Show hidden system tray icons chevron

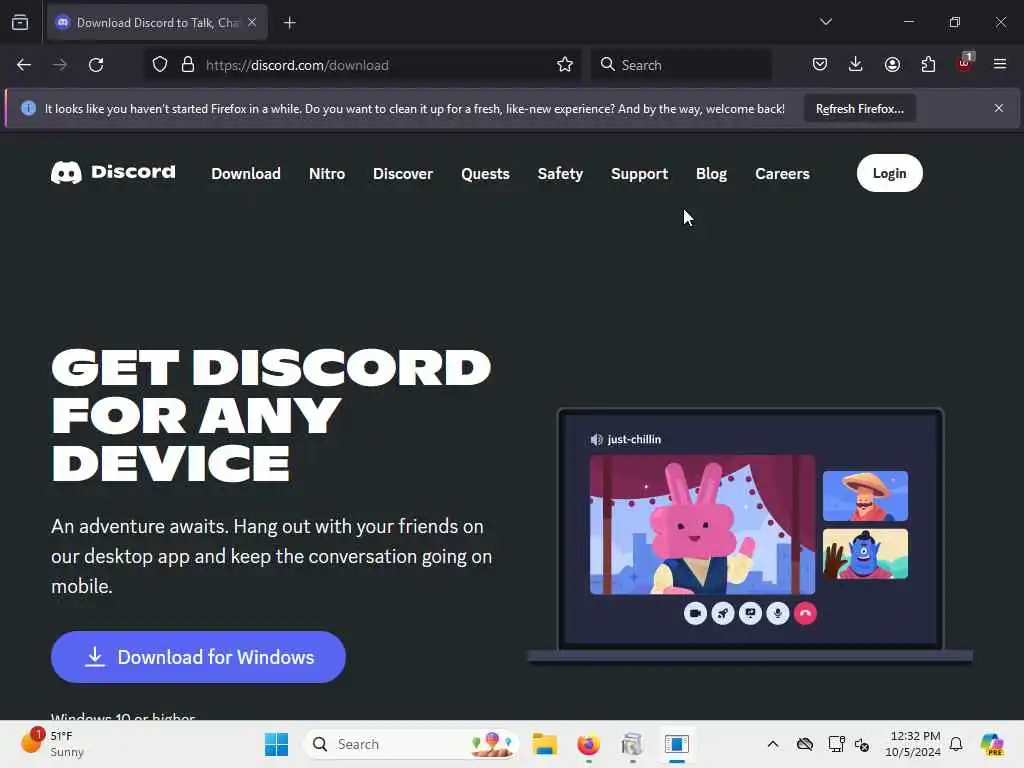773,744
